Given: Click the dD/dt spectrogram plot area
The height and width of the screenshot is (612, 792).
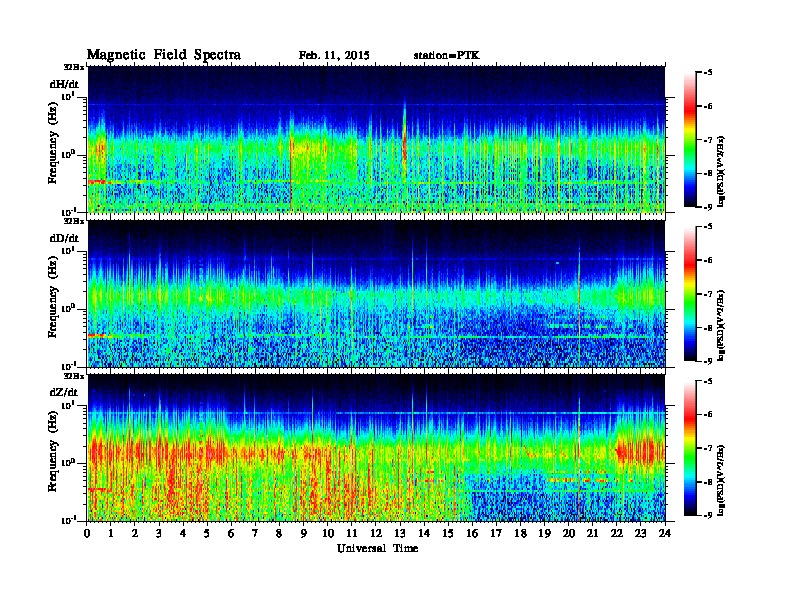Looking at the screenshot, I should coord(376,294).
